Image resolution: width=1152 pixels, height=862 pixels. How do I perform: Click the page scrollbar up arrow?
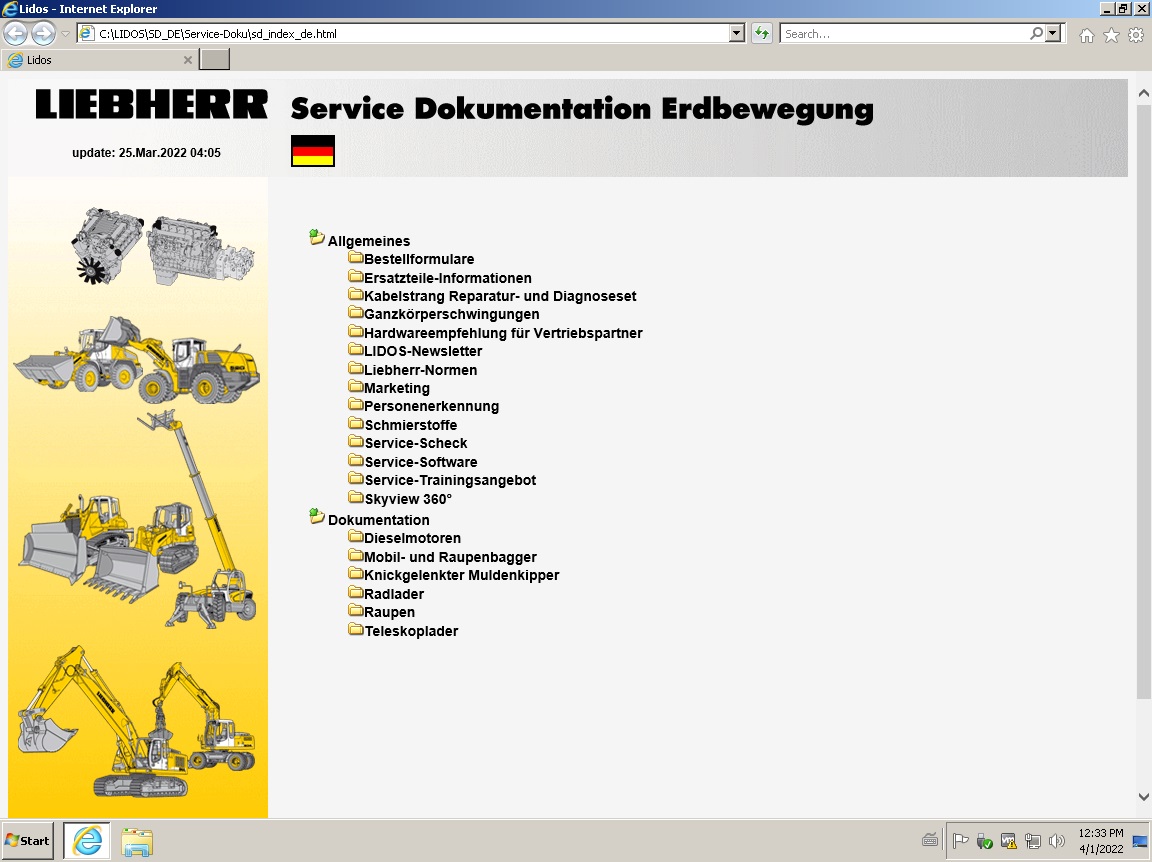click(x=1143, y=94)
